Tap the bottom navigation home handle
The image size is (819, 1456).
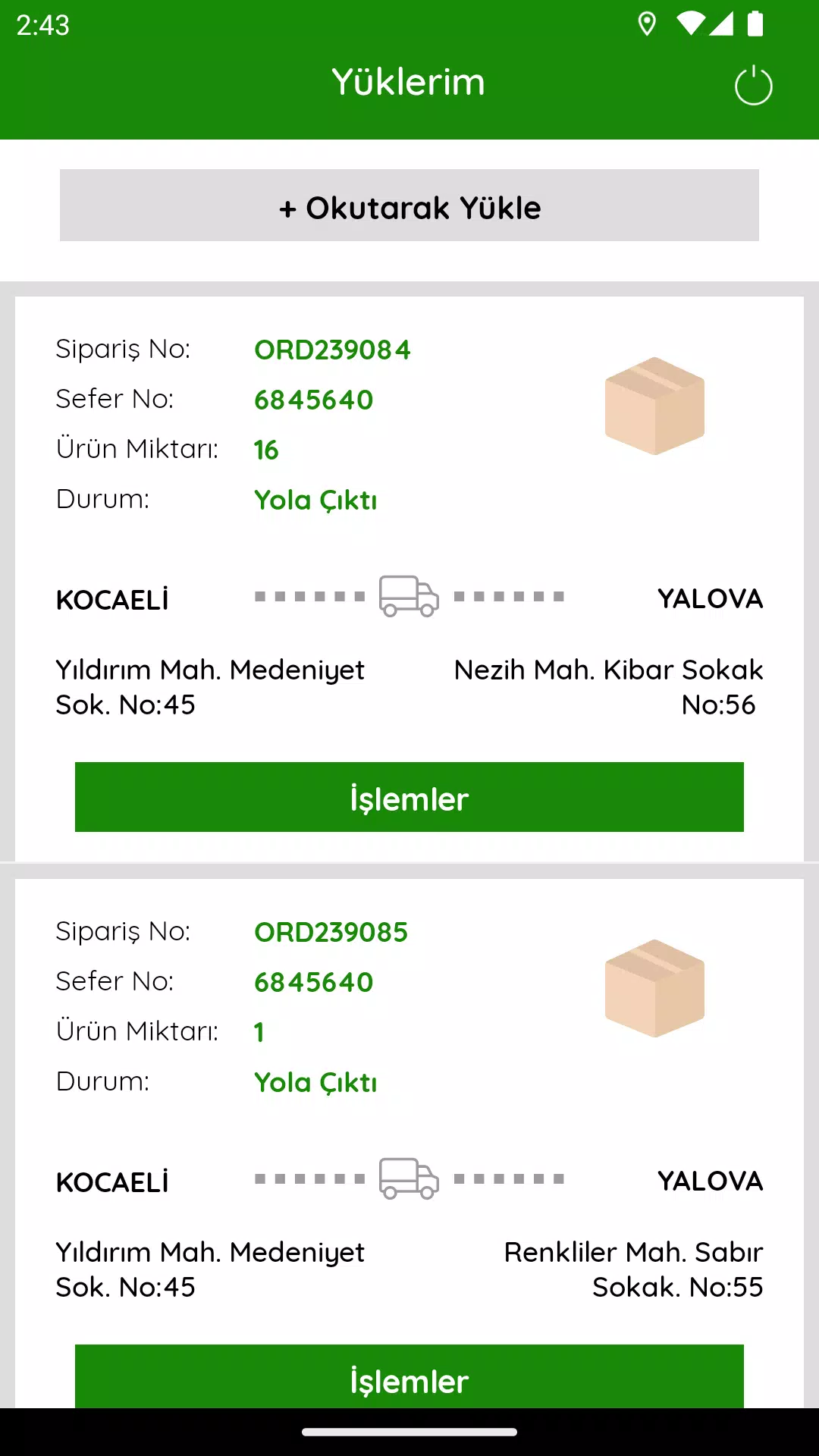(x=409, y=1432)
